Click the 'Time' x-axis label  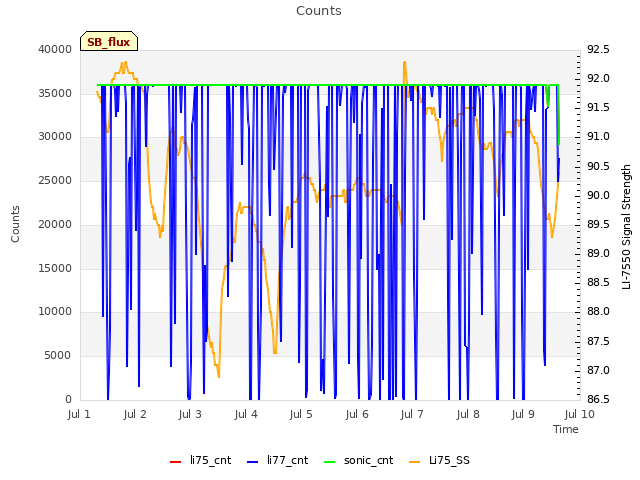tap(566, 429)
